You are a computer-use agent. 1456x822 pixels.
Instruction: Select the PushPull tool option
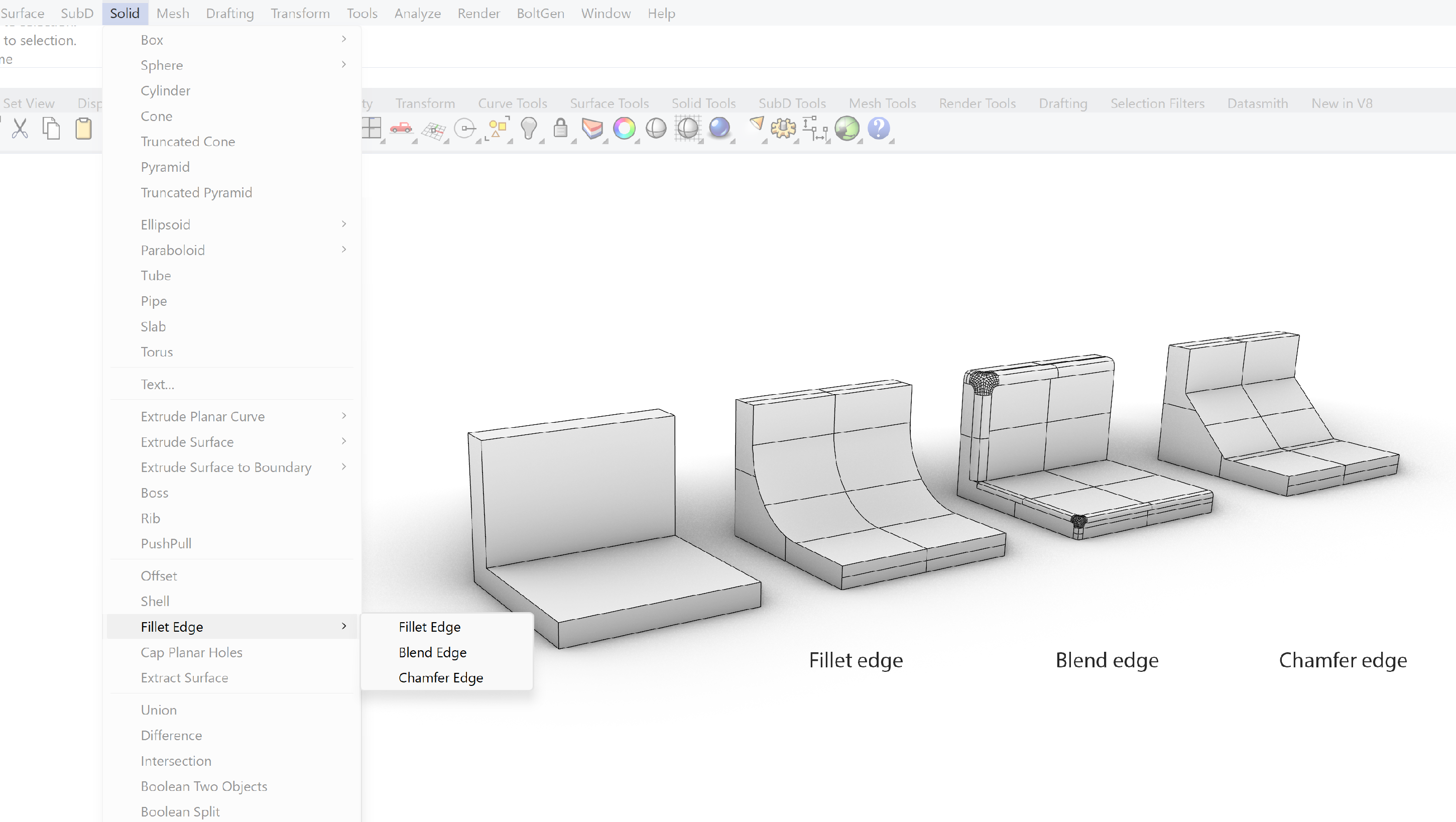pyautogui.click(x=166, y=543)
